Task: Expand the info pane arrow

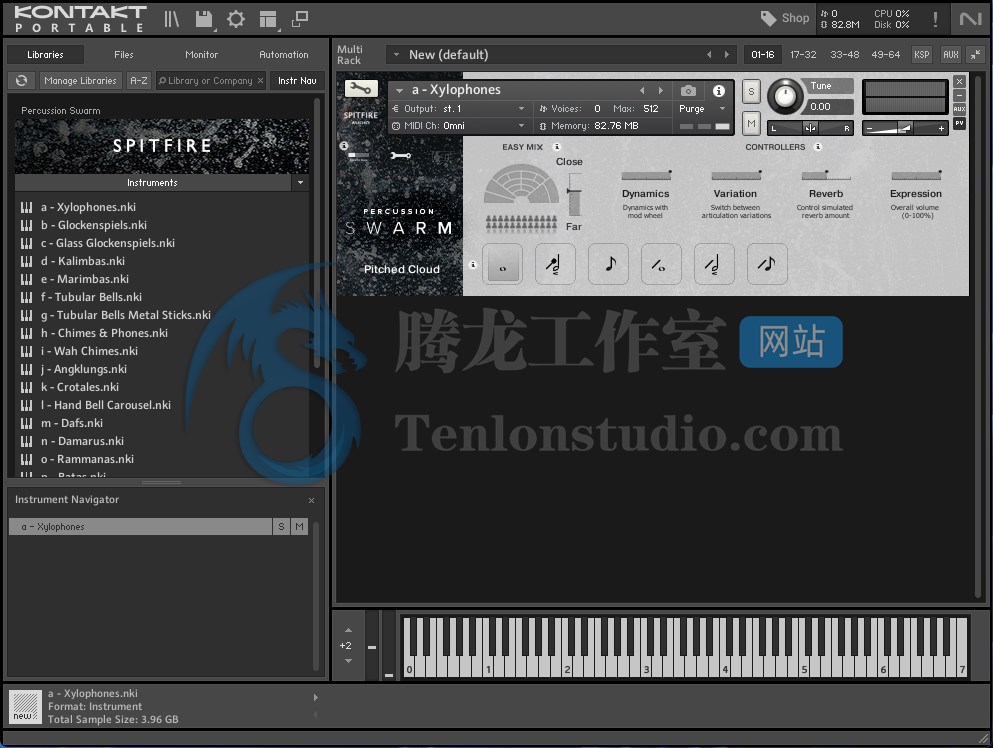Action: [x=315, y=697]
